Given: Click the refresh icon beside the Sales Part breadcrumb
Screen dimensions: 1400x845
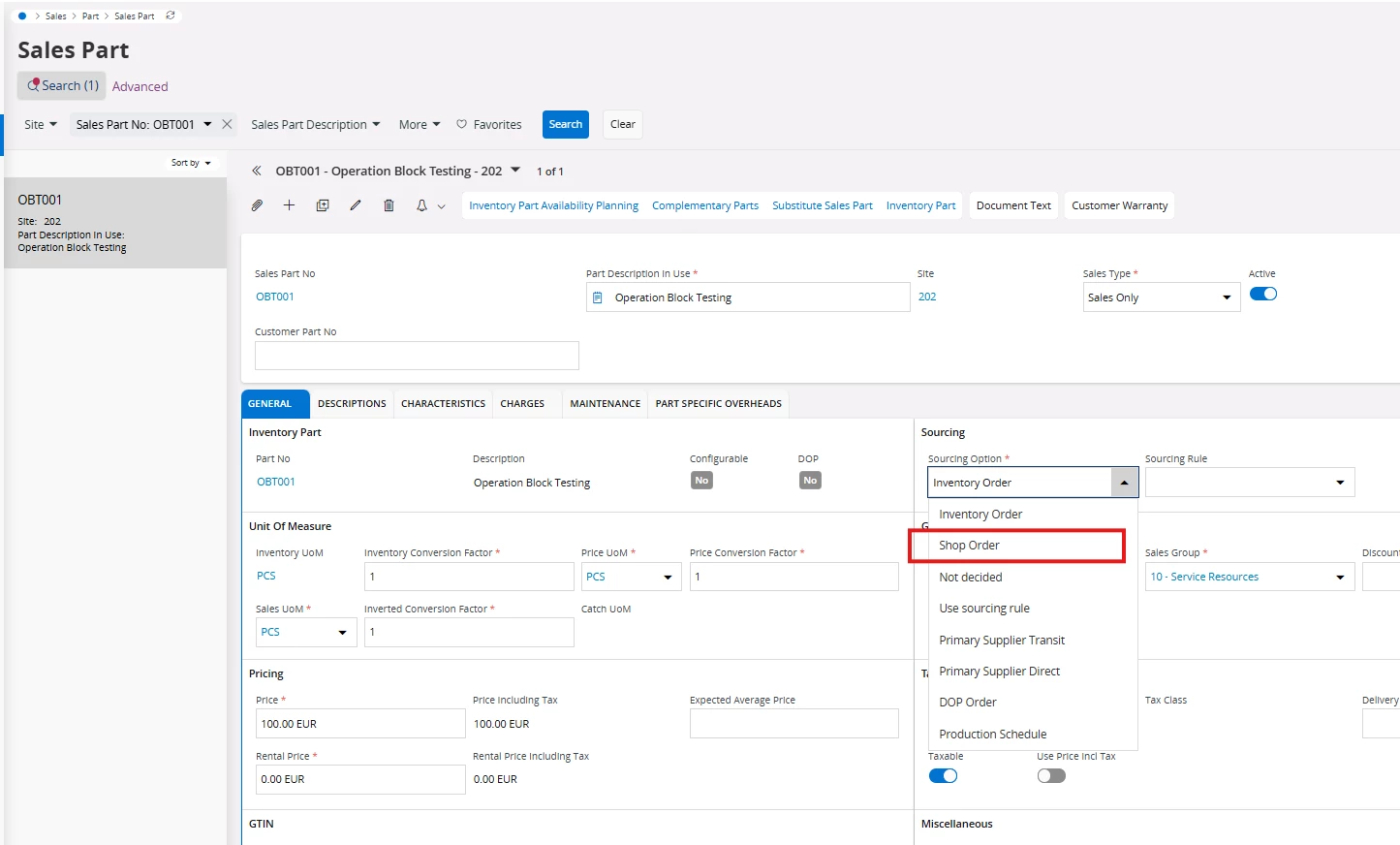Looking at the screenshot, I should pyautogui.click(x=171, y=16).
